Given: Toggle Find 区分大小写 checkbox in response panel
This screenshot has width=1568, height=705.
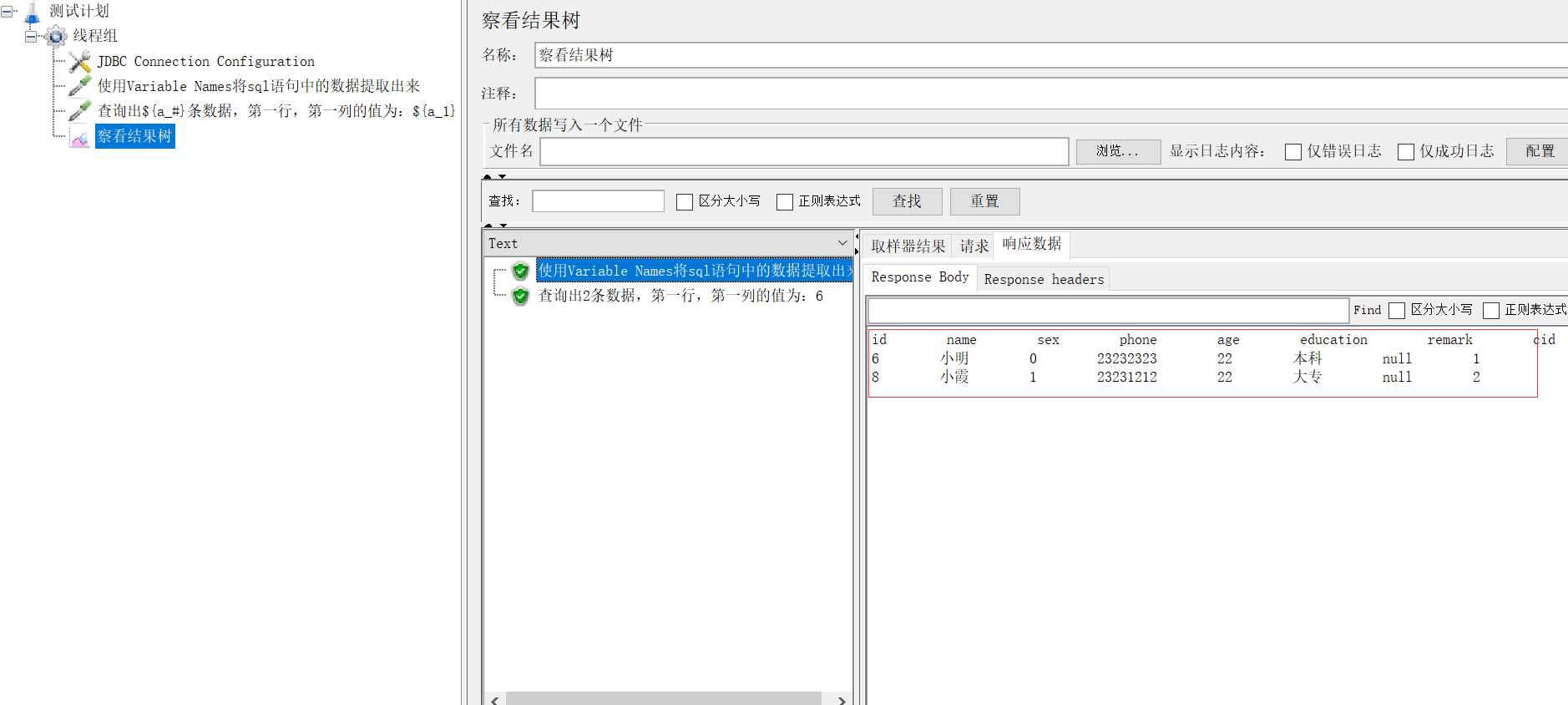Looking at the screenshot, I should click(x=1397, y=311).
